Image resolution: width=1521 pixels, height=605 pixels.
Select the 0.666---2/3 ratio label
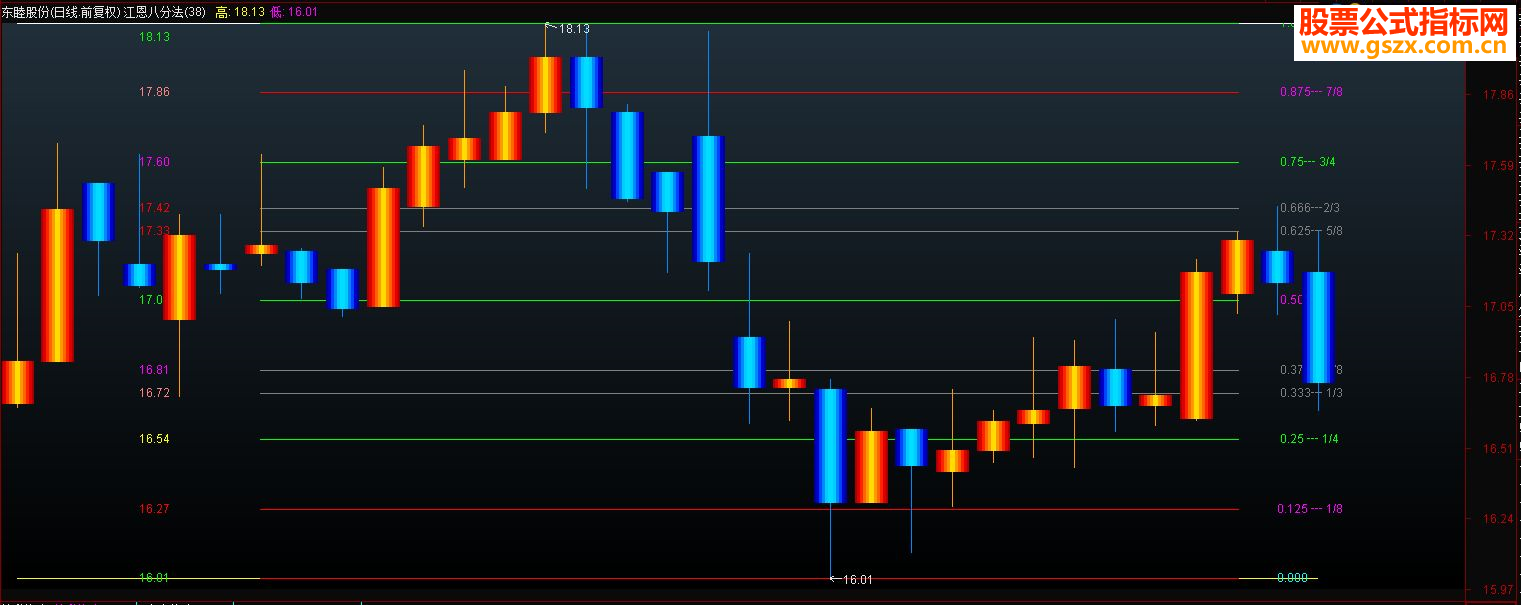(x=1310, y=208)
